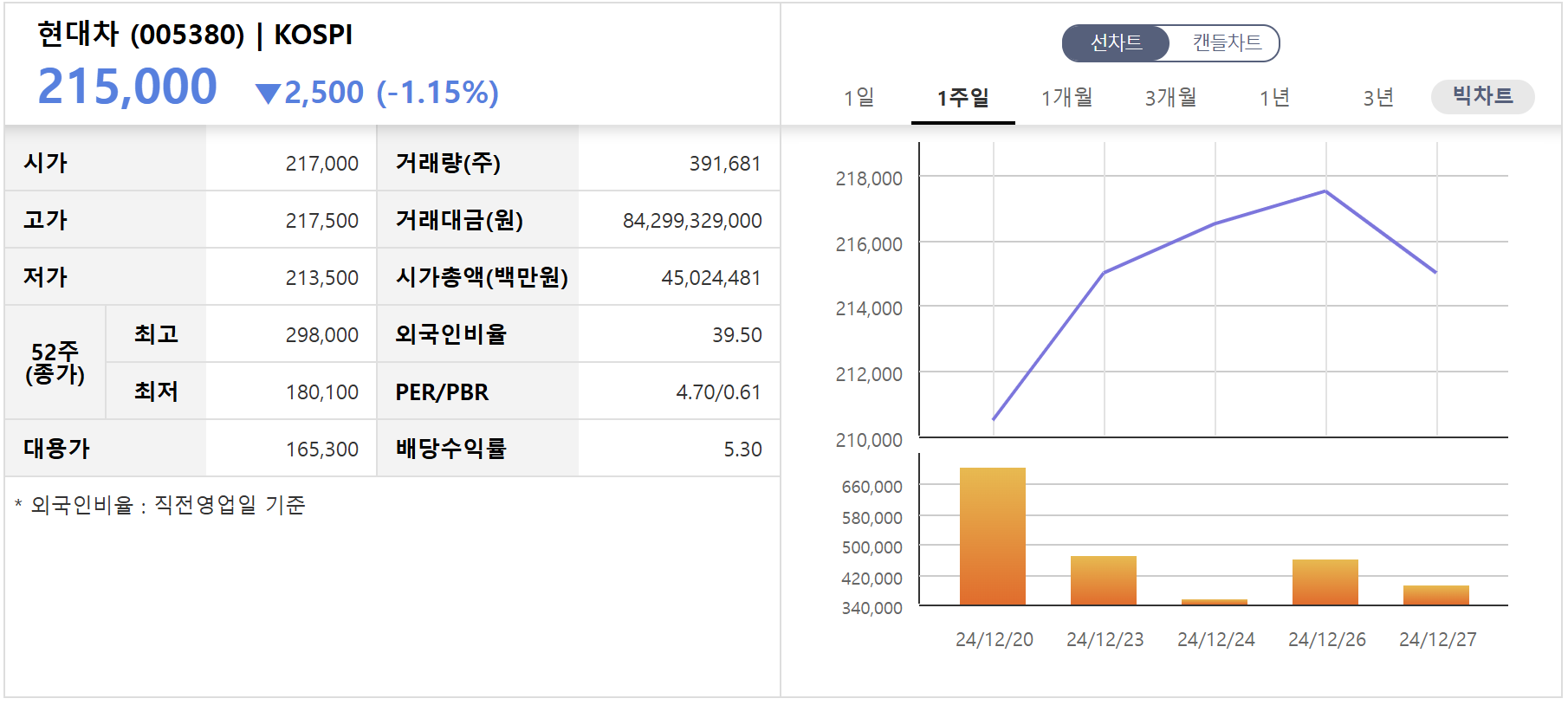
Task: Click the 대용가 value 165,300
Action: click(322, 450)
